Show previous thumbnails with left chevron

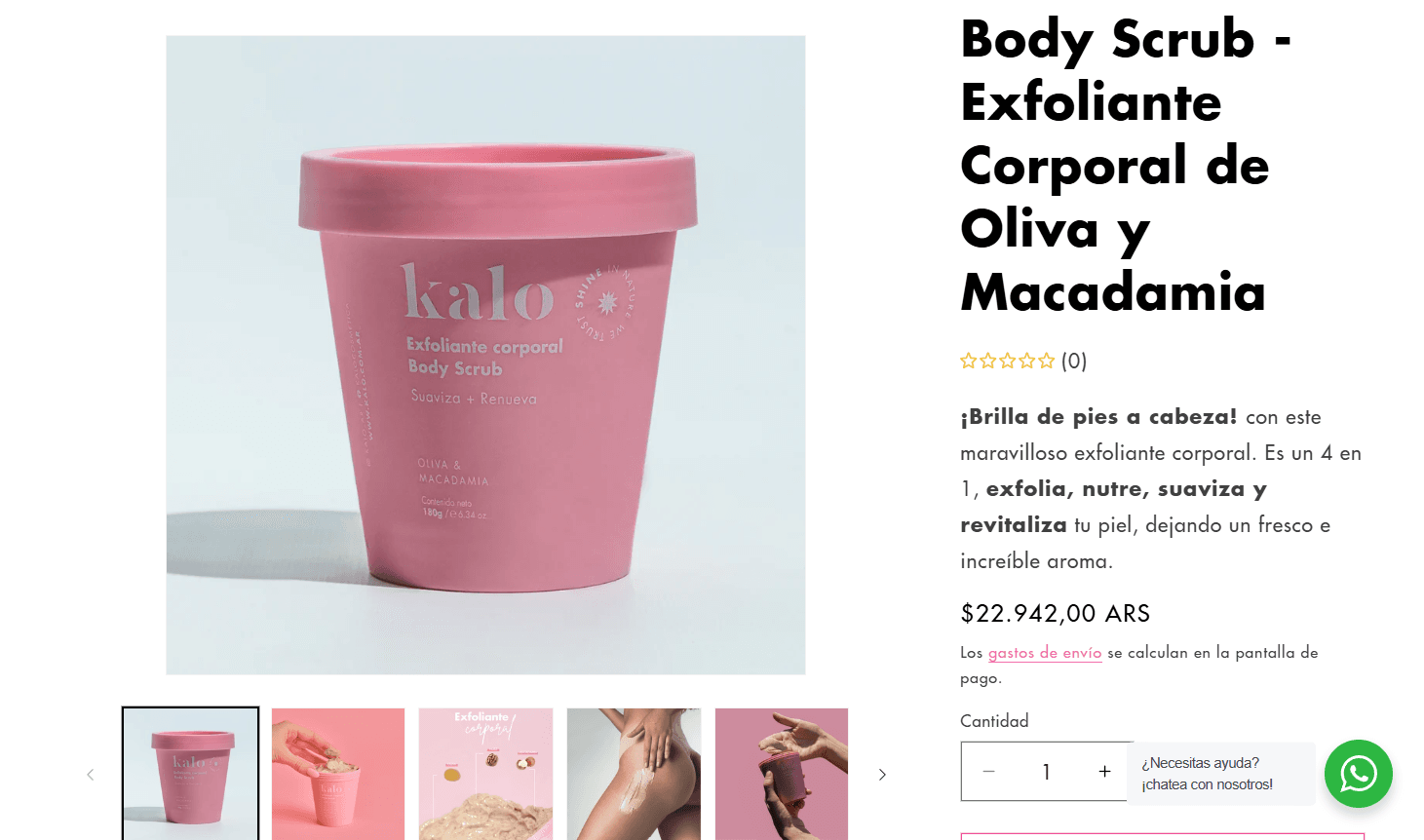click(91, 775)
